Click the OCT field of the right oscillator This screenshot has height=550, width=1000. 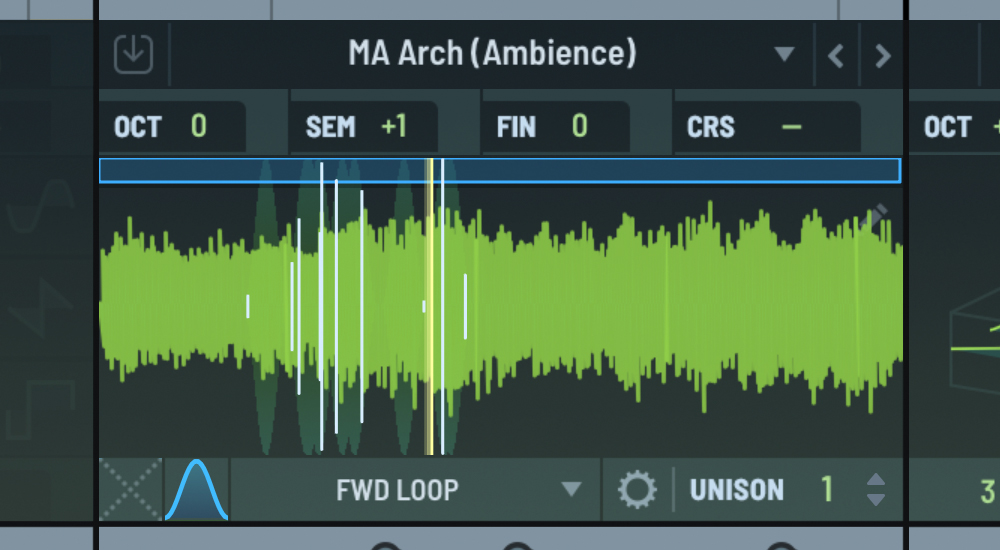tap(955, 126)
